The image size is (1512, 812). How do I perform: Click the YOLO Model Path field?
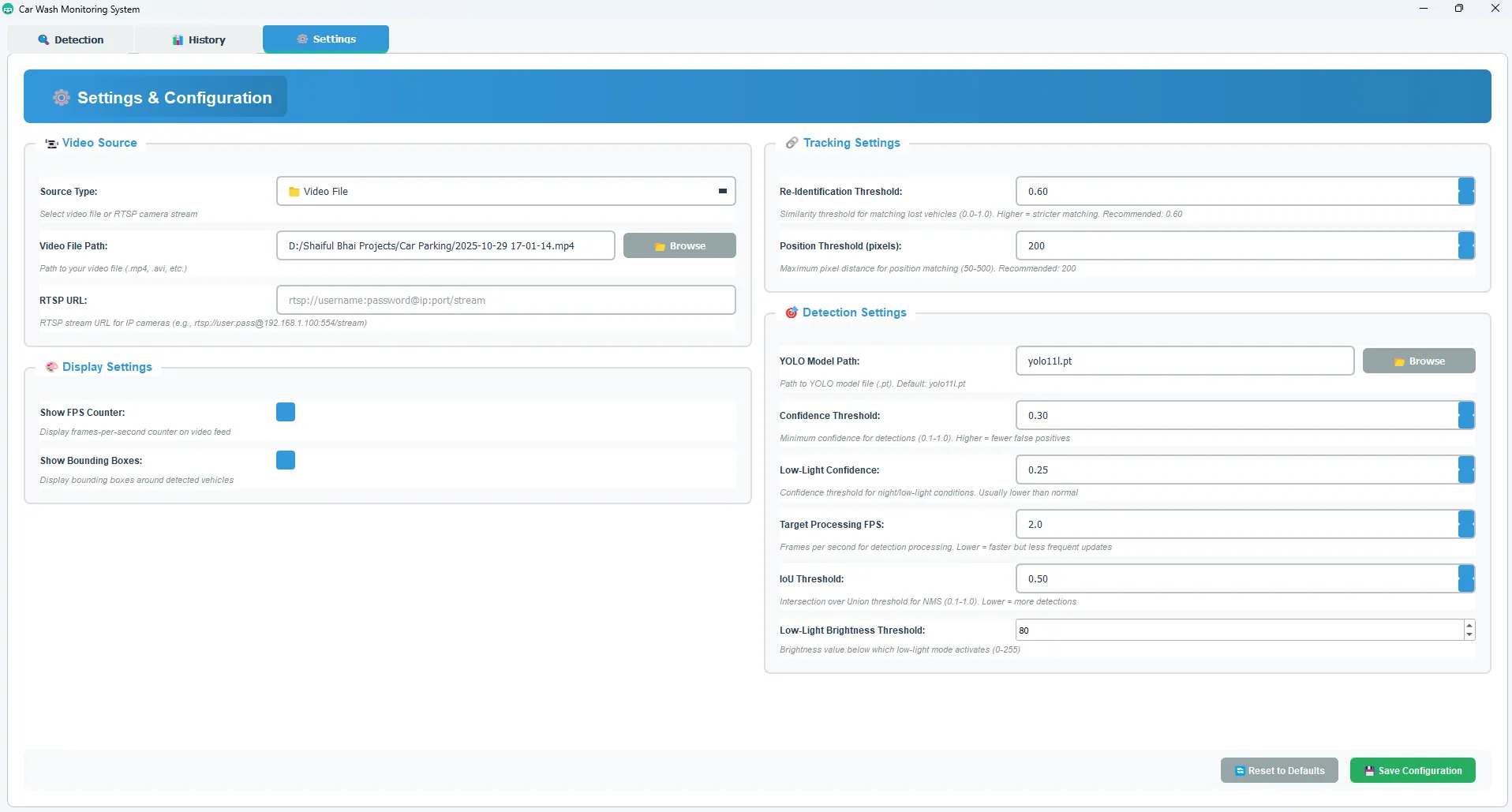[x=1185, y=361]
